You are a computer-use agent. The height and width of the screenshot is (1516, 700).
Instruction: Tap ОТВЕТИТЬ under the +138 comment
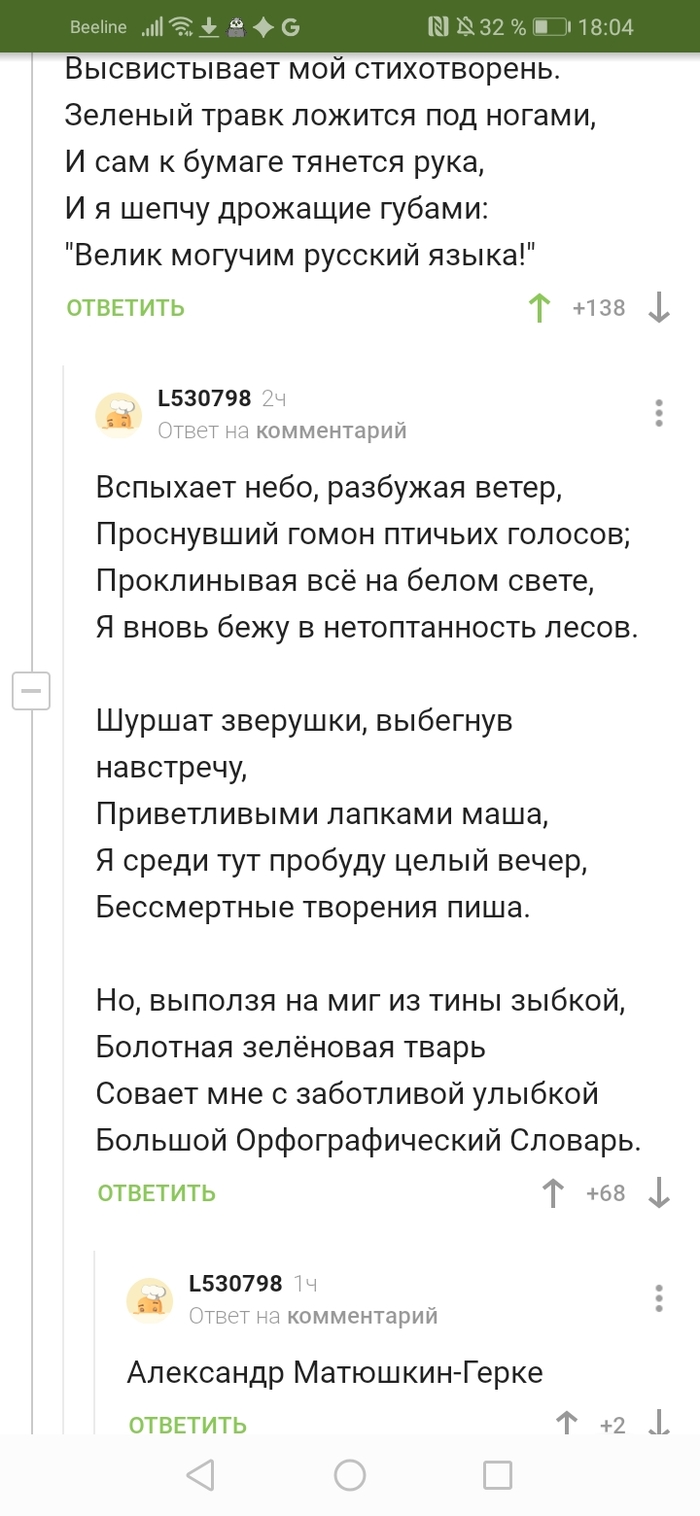click(126, 308)
